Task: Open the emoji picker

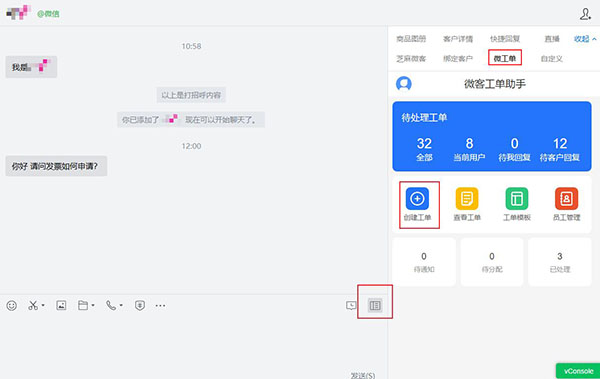Action: 11,305
